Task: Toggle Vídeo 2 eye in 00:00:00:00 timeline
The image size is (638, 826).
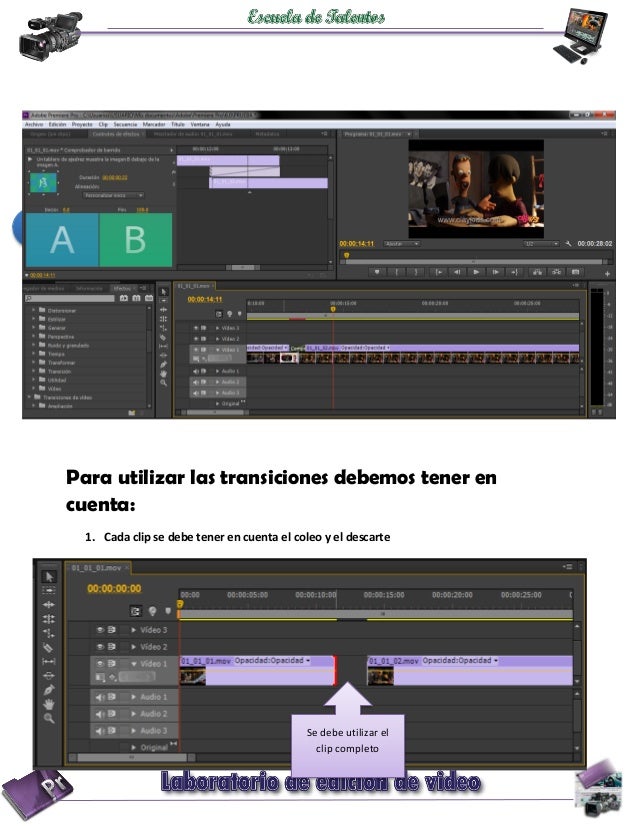Action: click(100, 646)
